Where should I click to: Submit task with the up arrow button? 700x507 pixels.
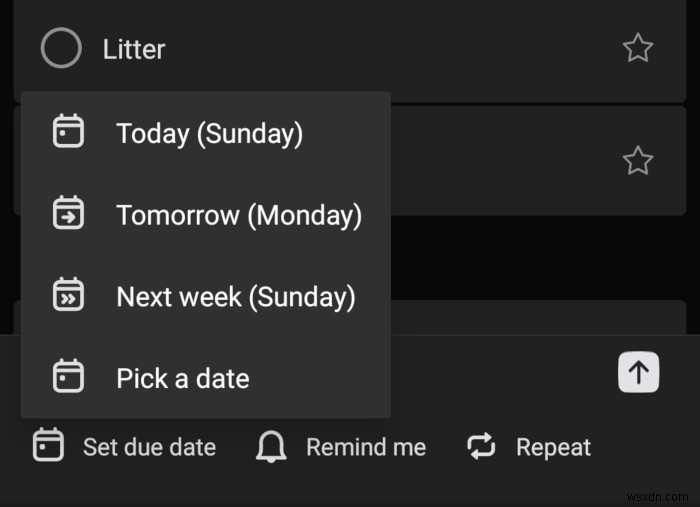click(638, 372)
